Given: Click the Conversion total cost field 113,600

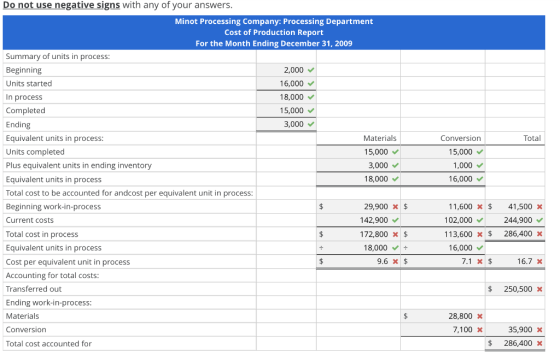Looking at the screenshot, I should tap(443, 234).
